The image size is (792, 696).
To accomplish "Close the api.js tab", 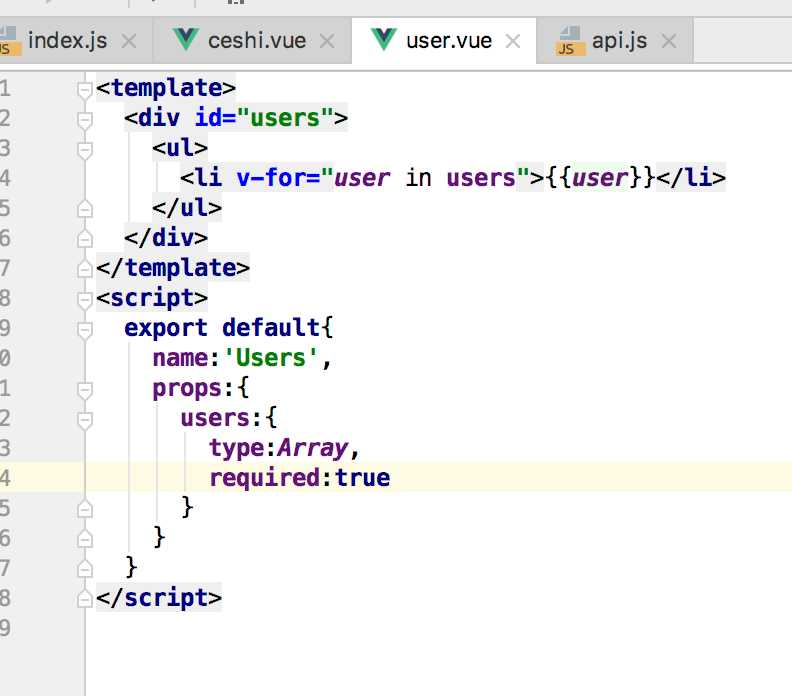I will [x=669, y=41].
